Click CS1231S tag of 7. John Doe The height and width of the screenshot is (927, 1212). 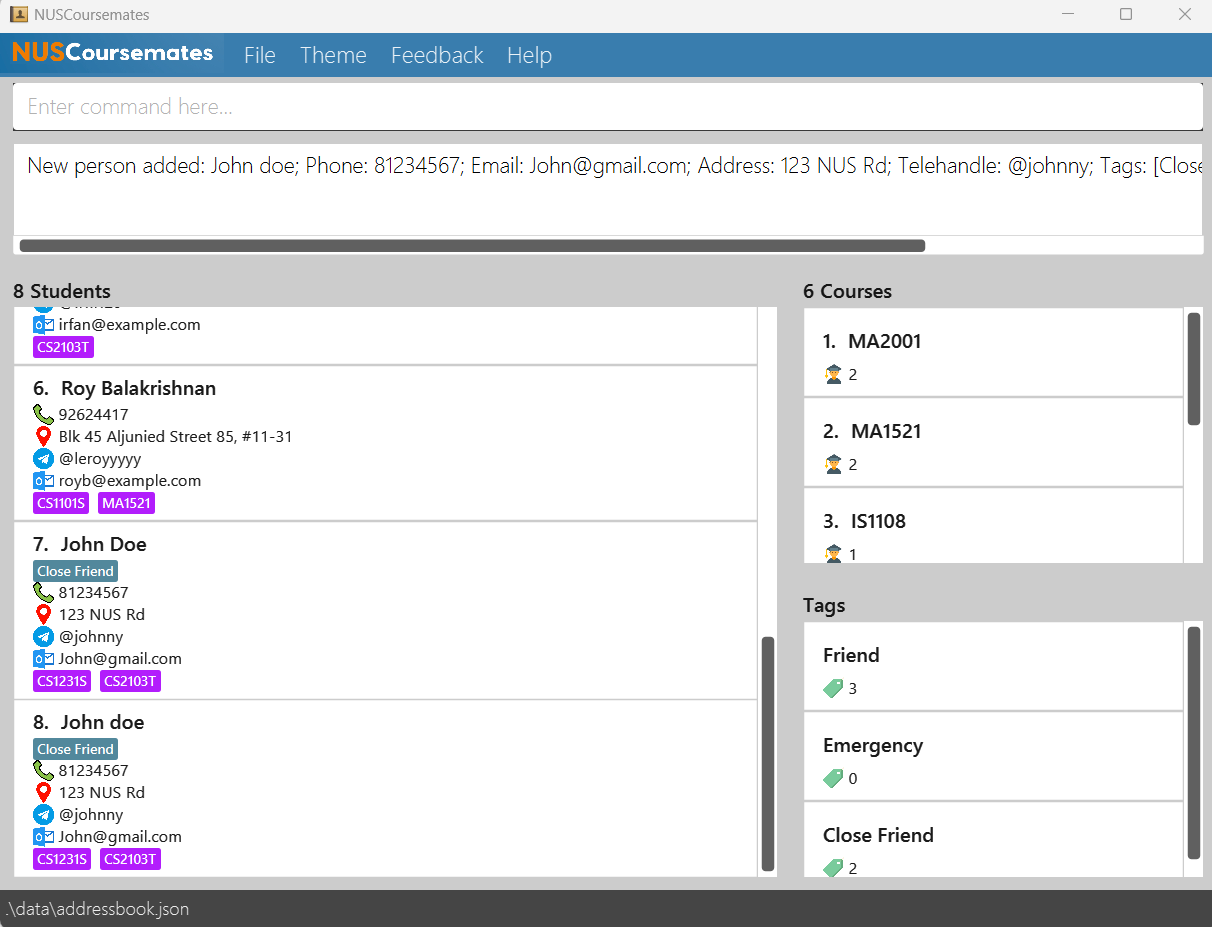click(62, 681)
